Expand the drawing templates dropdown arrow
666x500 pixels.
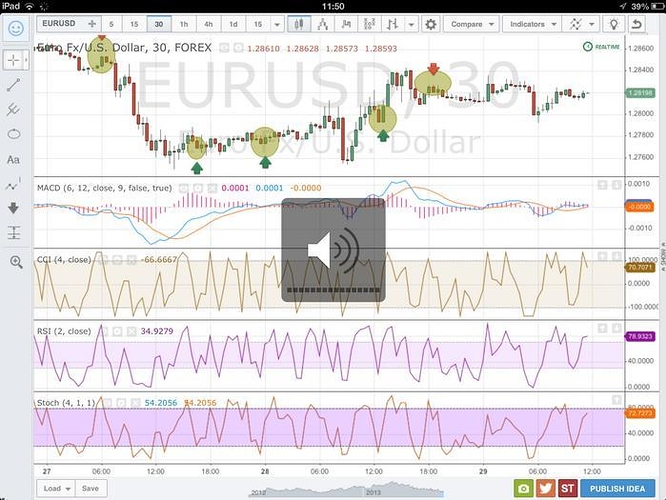coord(592,25)
